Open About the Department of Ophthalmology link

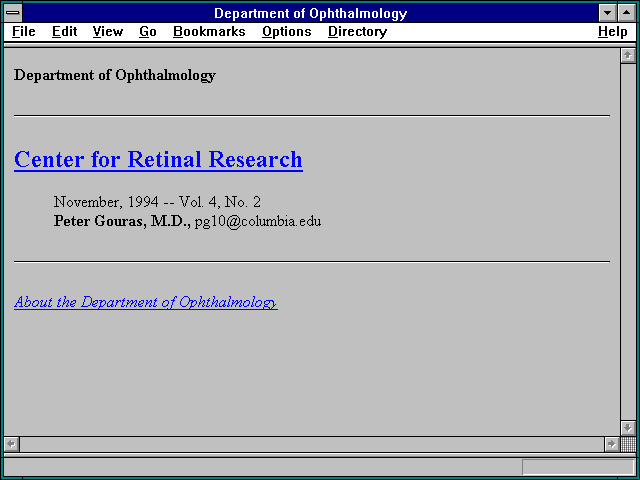click(146, 302)
